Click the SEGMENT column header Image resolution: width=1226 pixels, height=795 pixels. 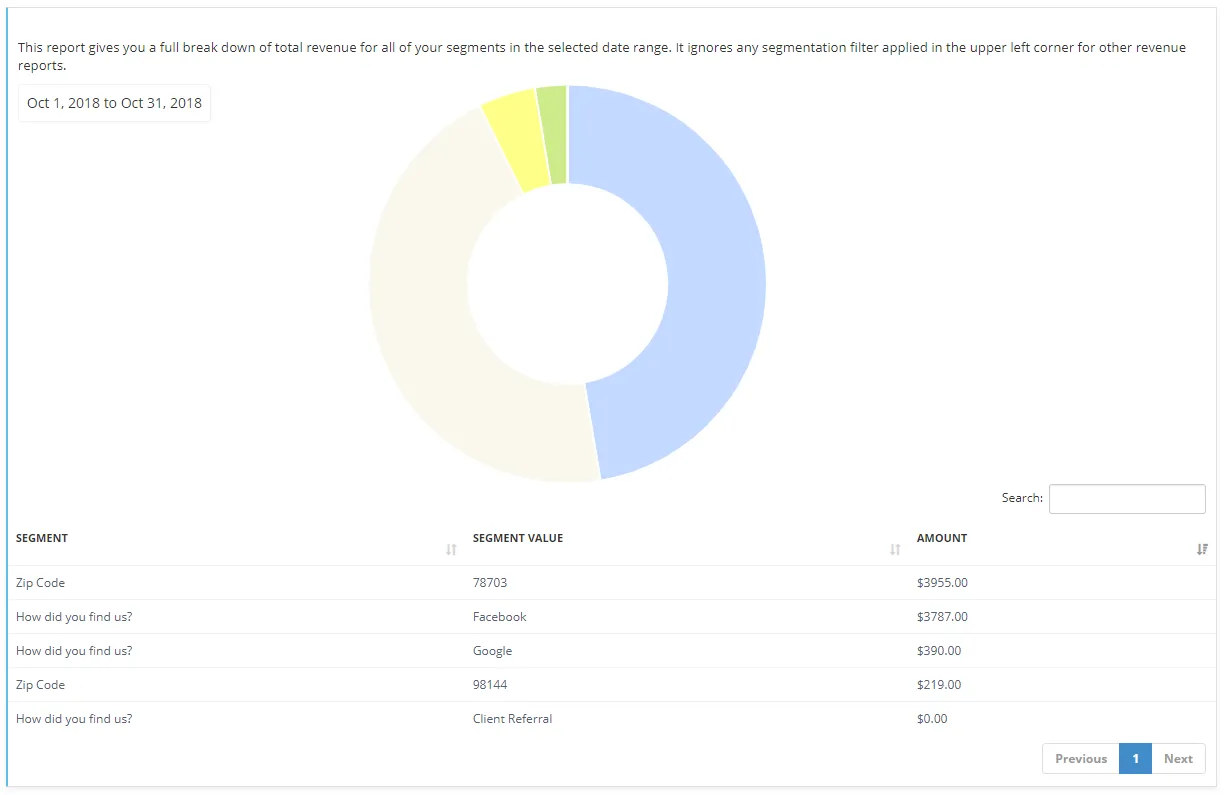click(x=42, y=538)
